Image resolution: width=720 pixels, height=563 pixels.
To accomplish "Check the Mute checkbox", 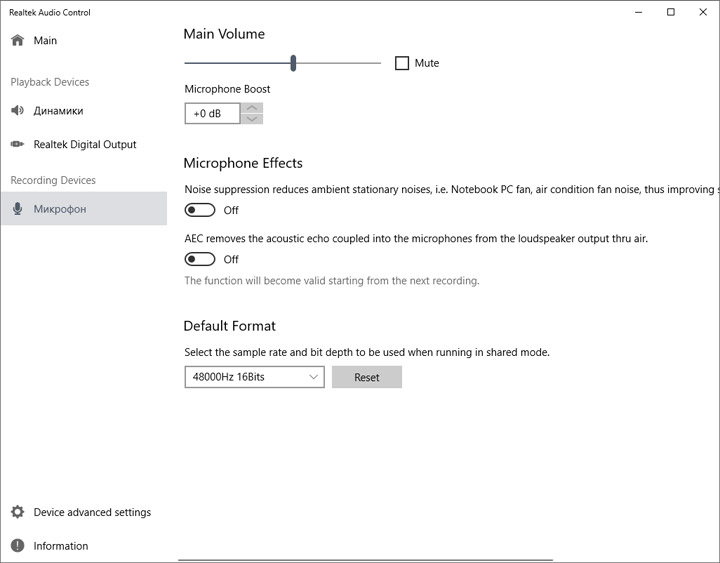I will coord(402,63).
